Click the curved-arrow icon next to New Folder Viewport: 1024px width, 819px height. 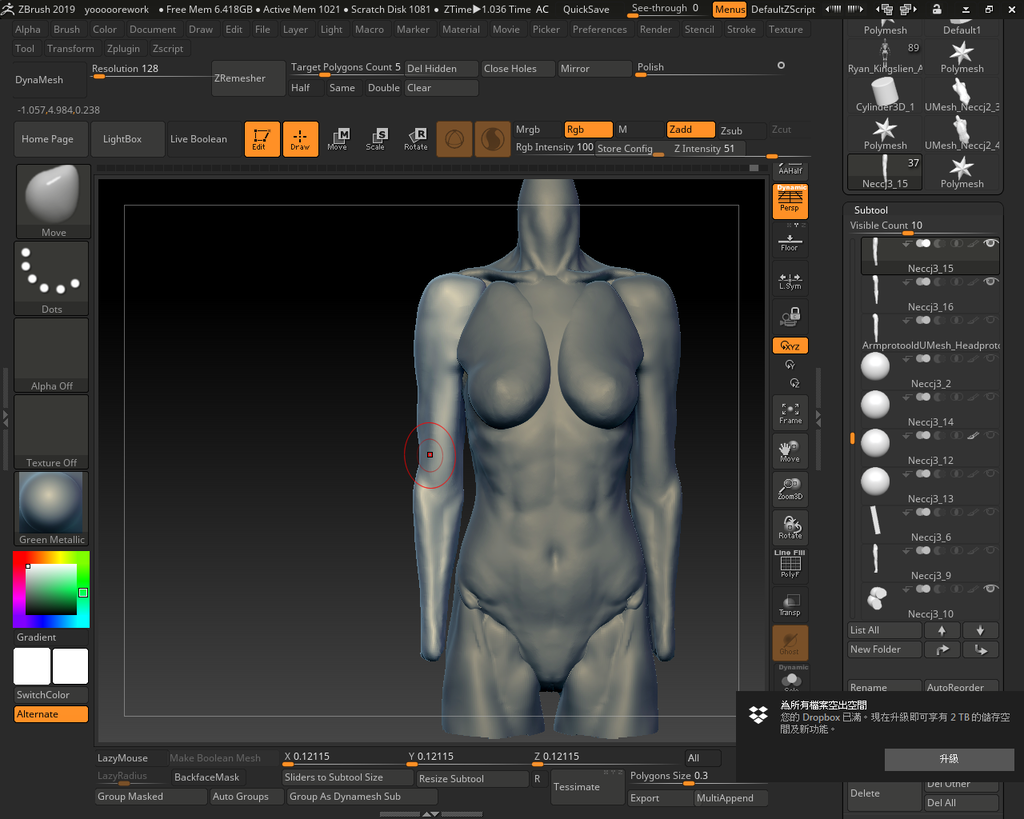coord(942,649)
